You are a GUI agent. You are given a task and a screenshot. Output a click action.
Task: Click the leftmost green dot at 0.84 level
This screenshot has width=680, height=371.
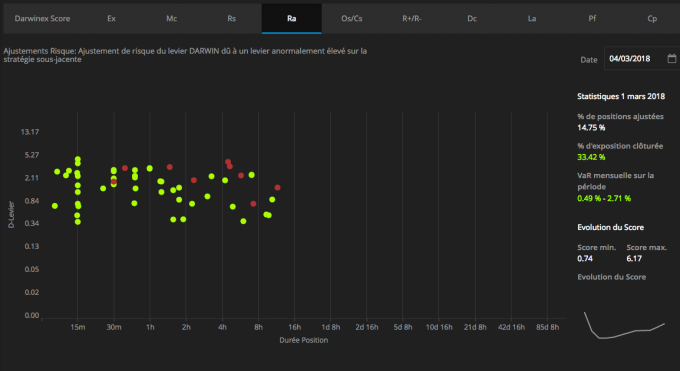pos(55,206)
